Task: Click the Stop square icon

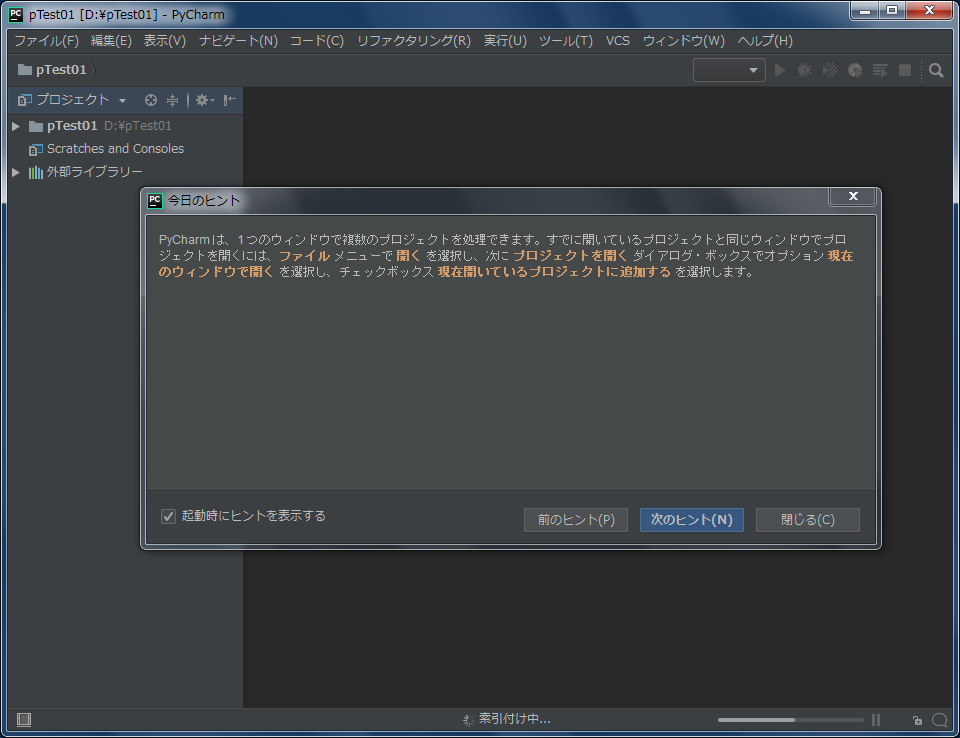Action: point(905,70)
